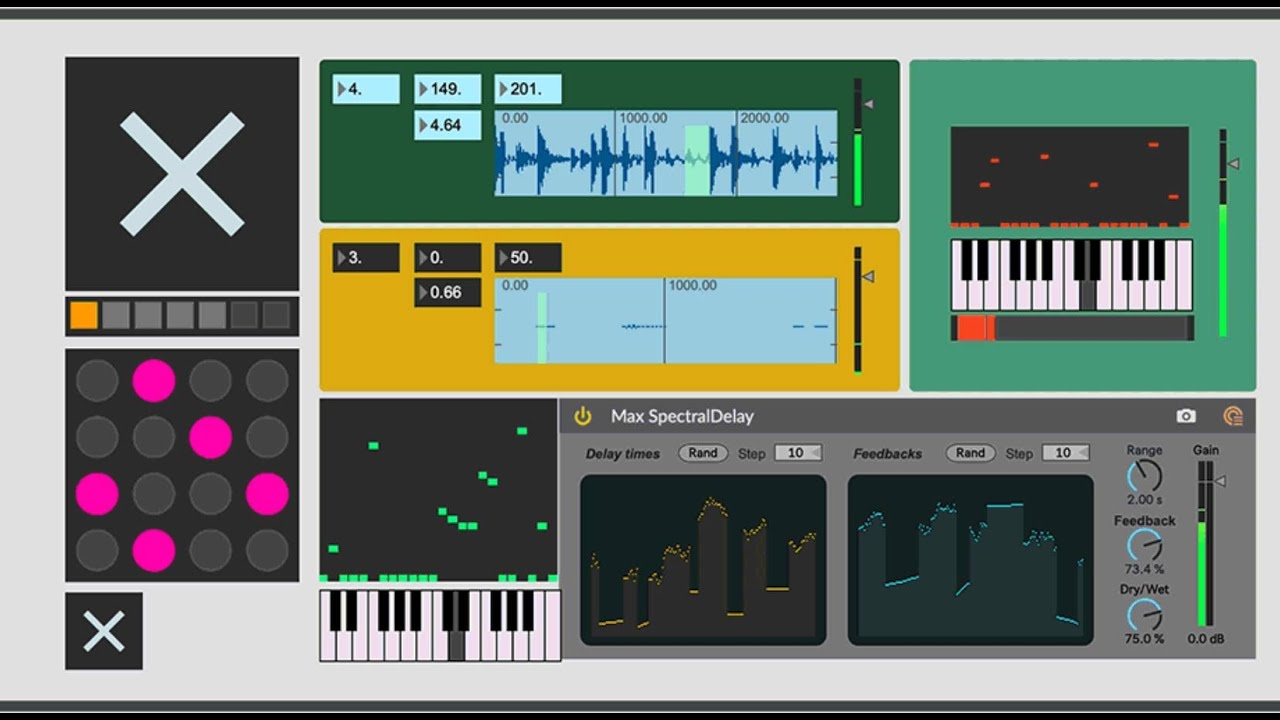Click the number box showing 3. in yellow panel
Viewport: 1280px width, 720px height.
[x=366, y=257]
